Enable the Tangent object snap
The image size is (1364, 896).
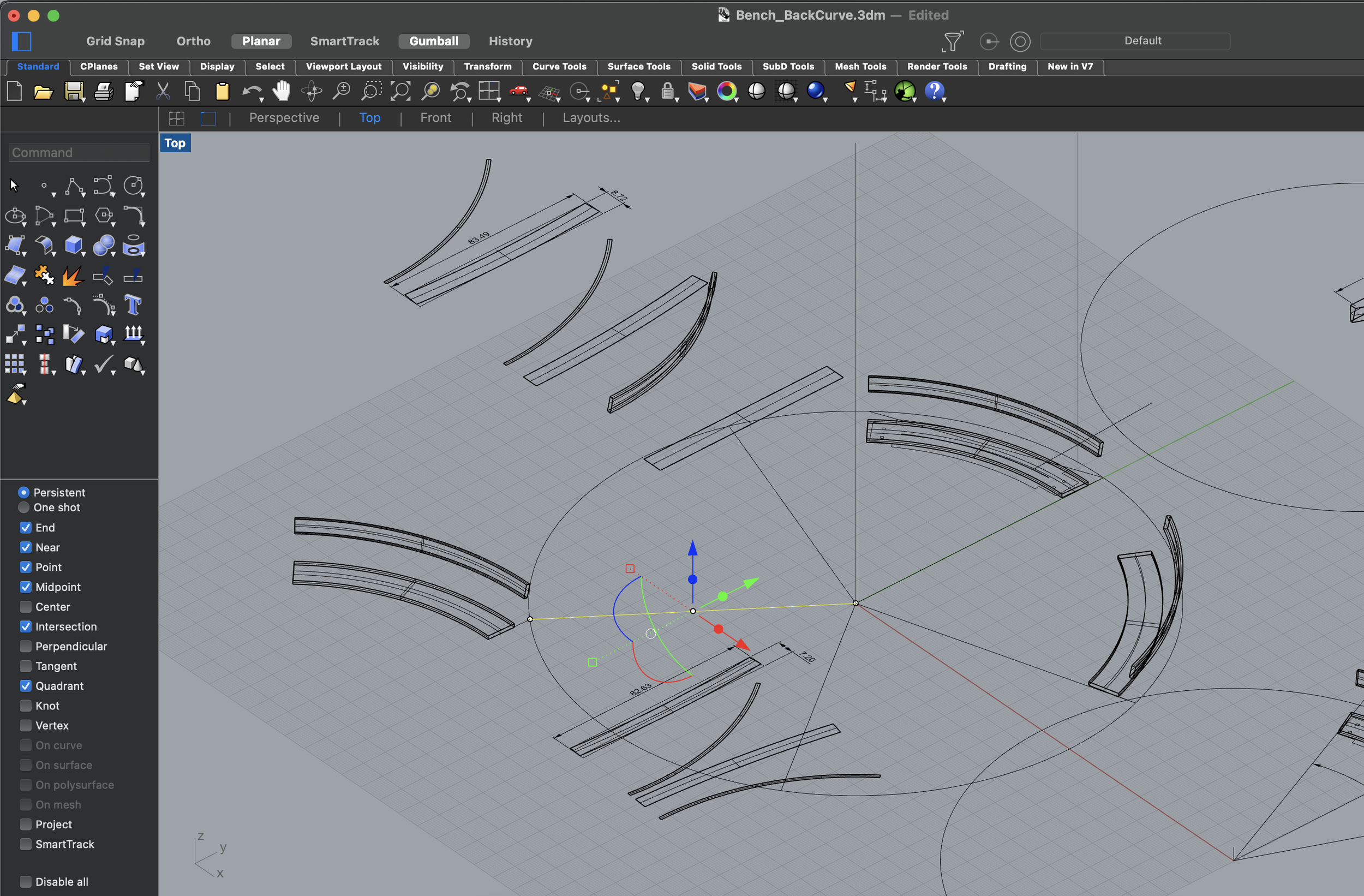[x=26, y=666]
